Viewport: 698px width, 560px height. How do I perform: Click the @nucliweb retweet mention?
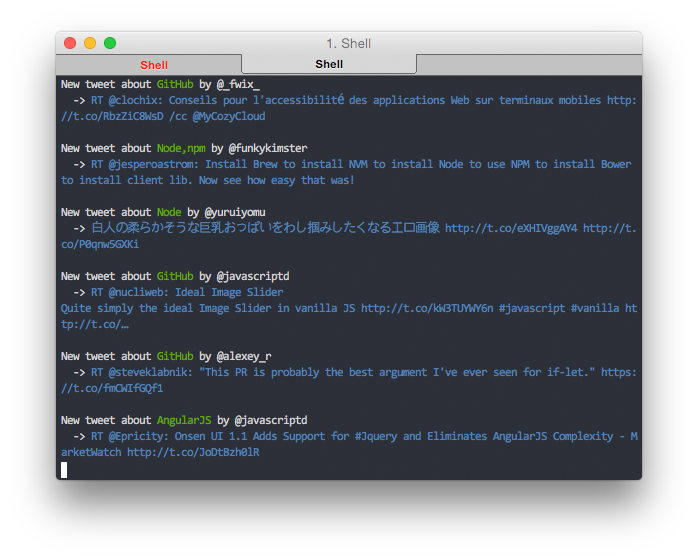click(x=138, y=292)
